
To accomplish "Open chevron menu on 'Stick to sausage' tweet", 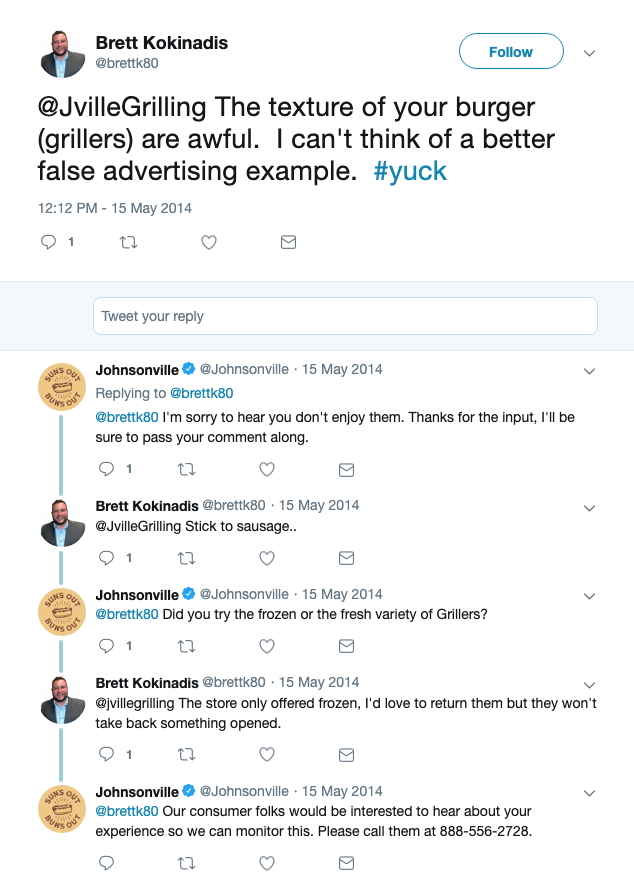I will [x=590, y=506].
